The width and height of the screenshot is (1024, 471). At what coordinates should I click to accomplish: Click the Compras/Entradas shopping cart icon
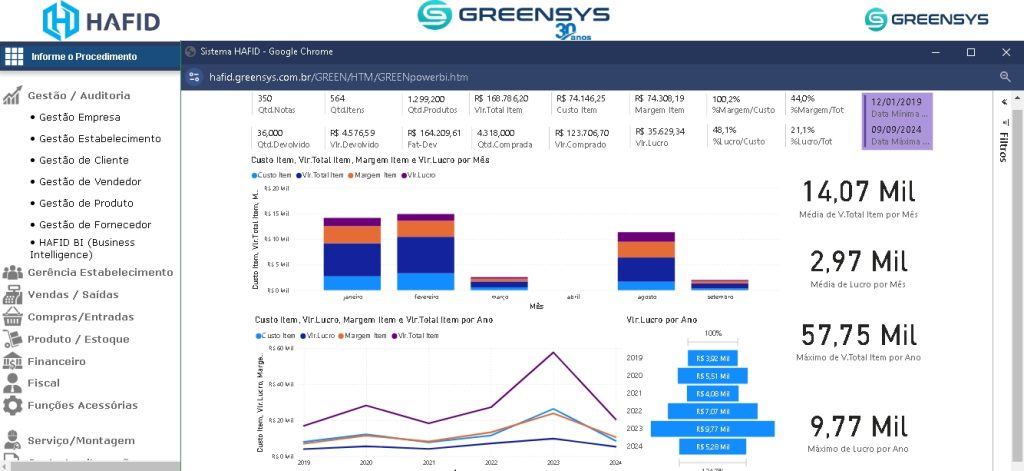point(12,317)
